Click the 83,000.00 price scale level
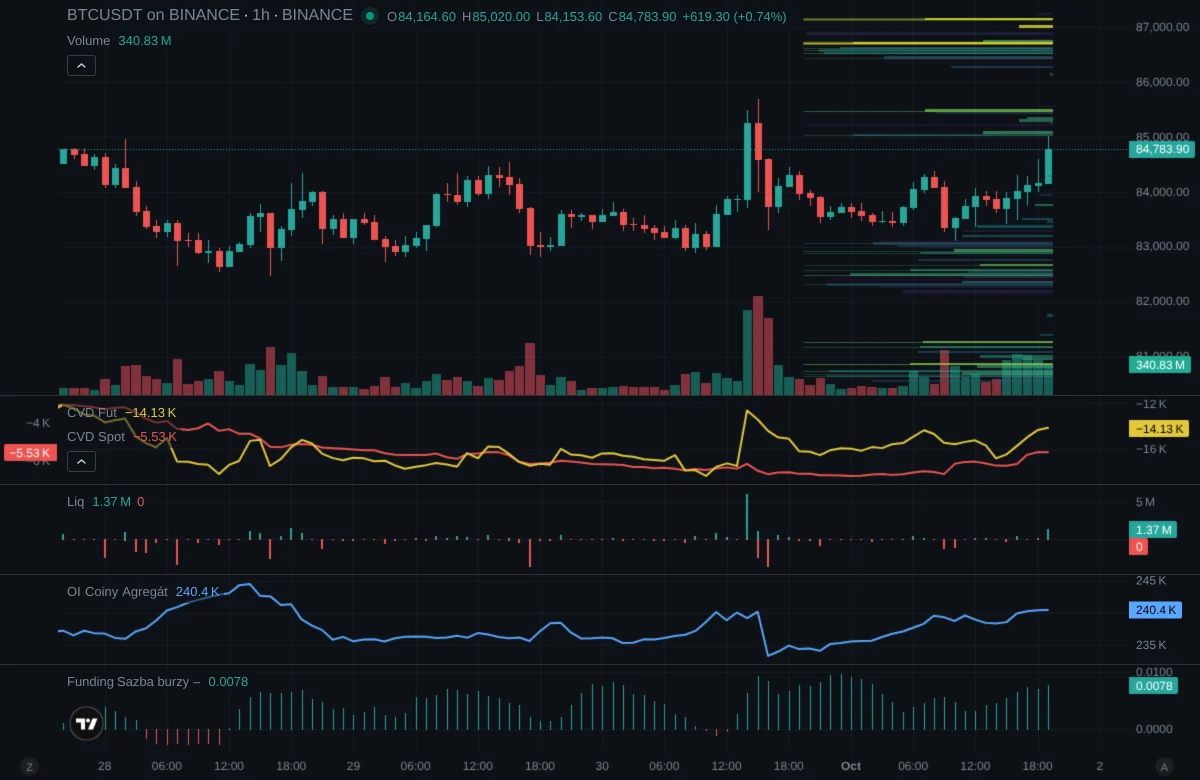This screenshot has width=1200, height=780. click(x=1162, y=246)
